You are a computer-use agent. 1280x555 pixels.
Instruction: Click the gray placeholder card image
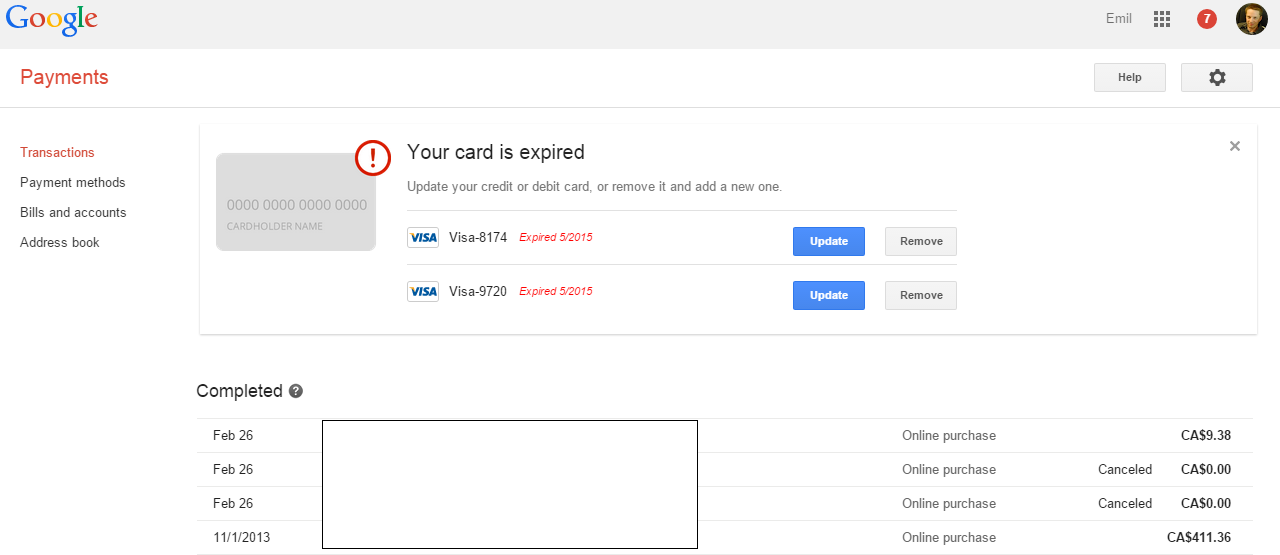[x=296, y=202]
